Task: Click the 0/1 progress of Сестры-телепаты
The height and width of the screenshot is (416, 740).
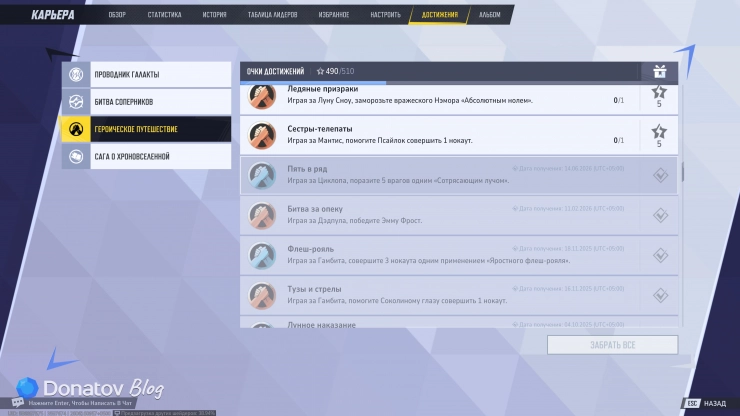Action: click(x=619, y=140)
